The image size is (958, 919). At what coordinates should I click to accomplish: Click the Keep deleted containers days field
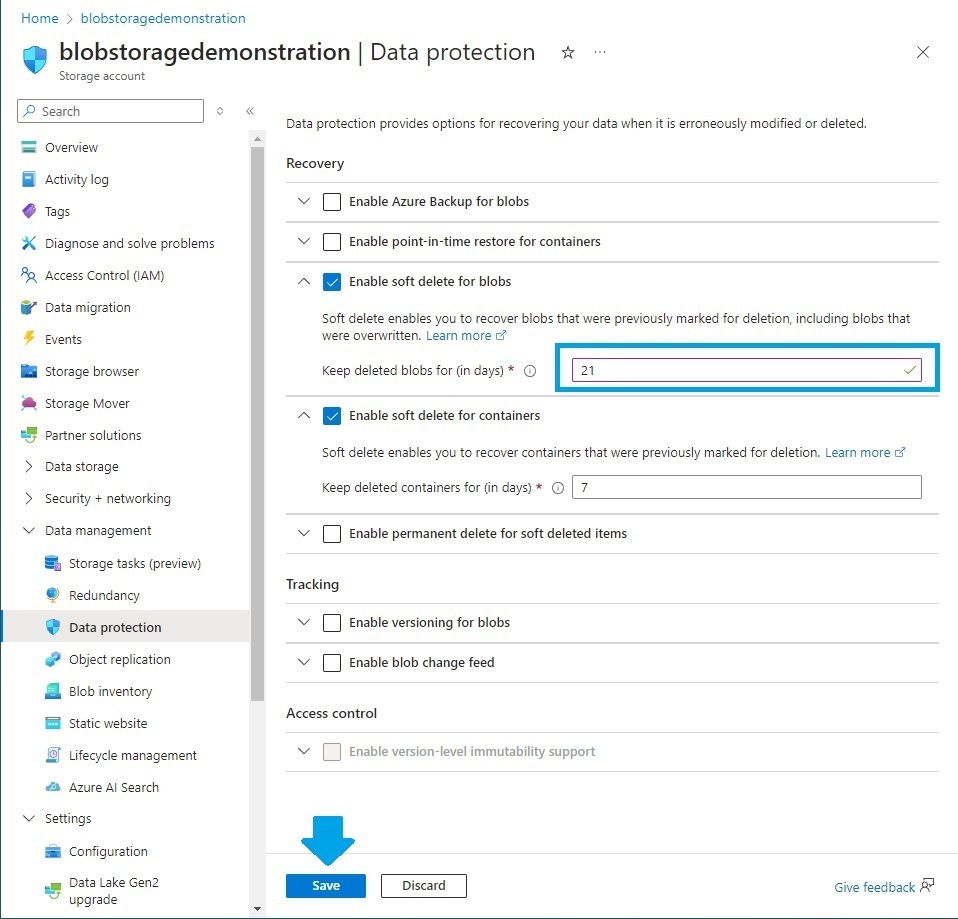pyautogui.click(x=747, y=487)
